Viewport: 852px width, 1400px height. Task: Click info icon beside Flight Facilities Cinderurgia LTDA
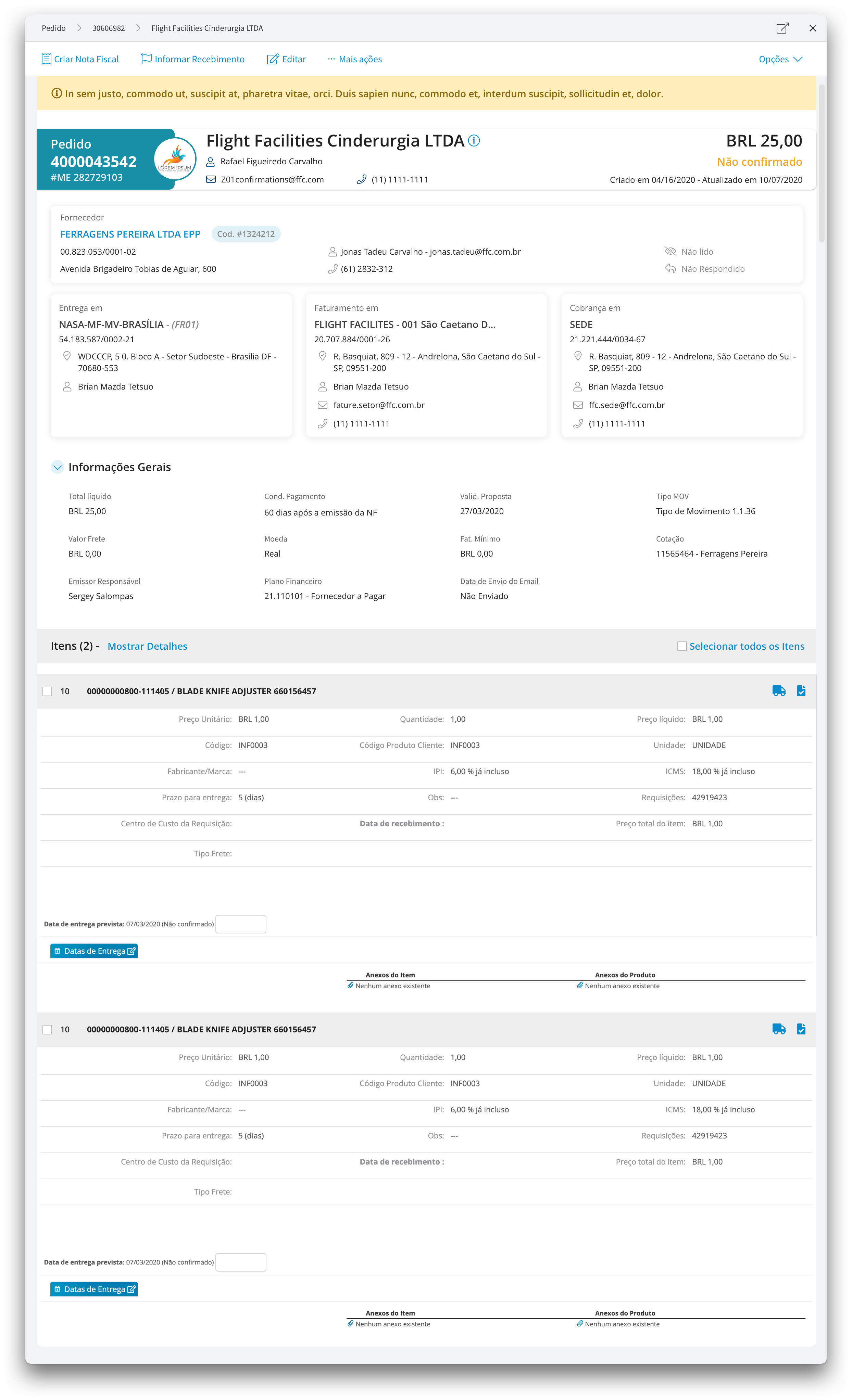pos(474,140)
